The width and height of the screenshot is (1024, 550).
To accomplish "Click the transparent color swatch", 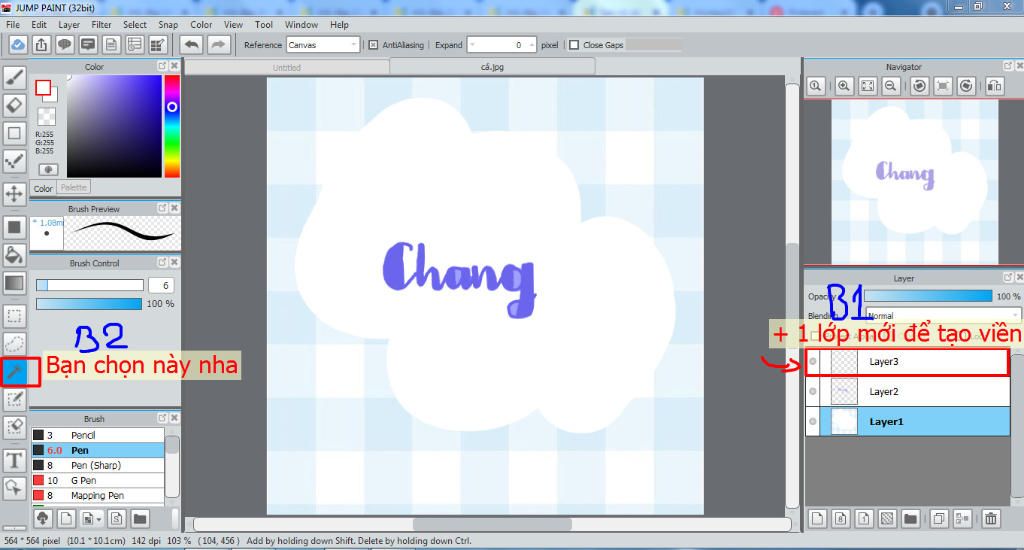I will (x=46, y=116).
